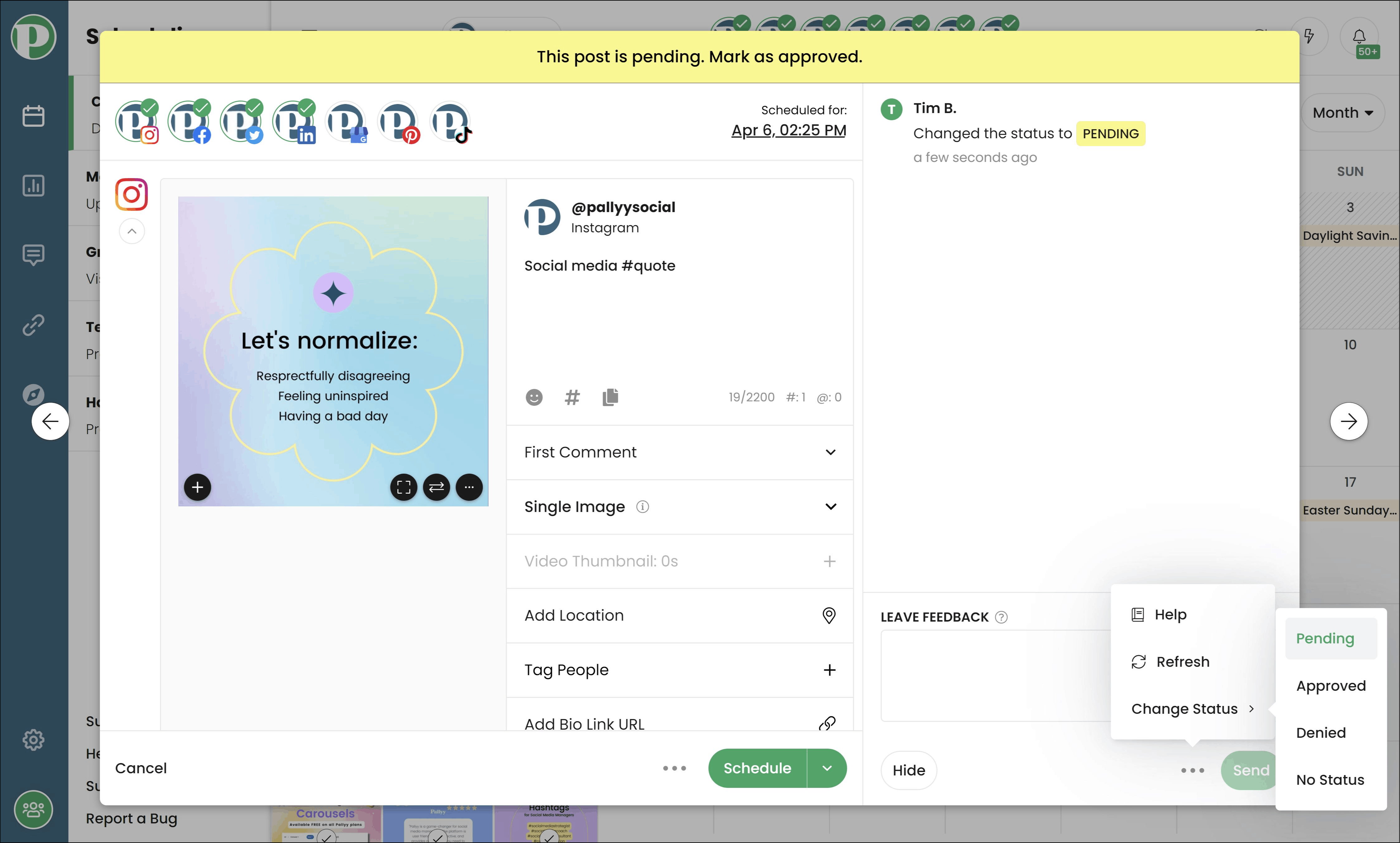Click the copy content icon
This screenshot has height=843, width=1400.
(609, 397)
